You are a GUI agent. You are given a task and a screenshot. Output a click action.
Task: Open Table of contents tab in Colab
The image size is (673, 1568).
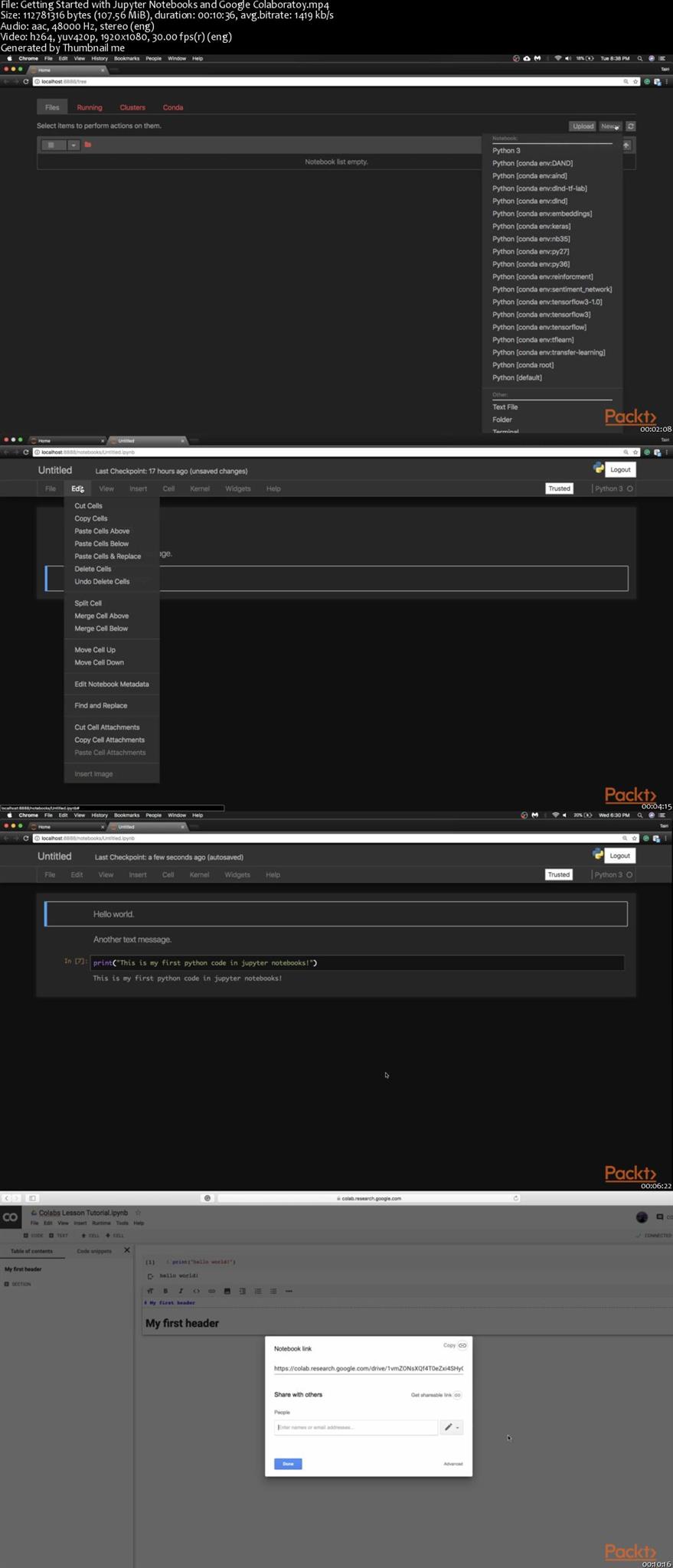click(x=31, y=1251)
